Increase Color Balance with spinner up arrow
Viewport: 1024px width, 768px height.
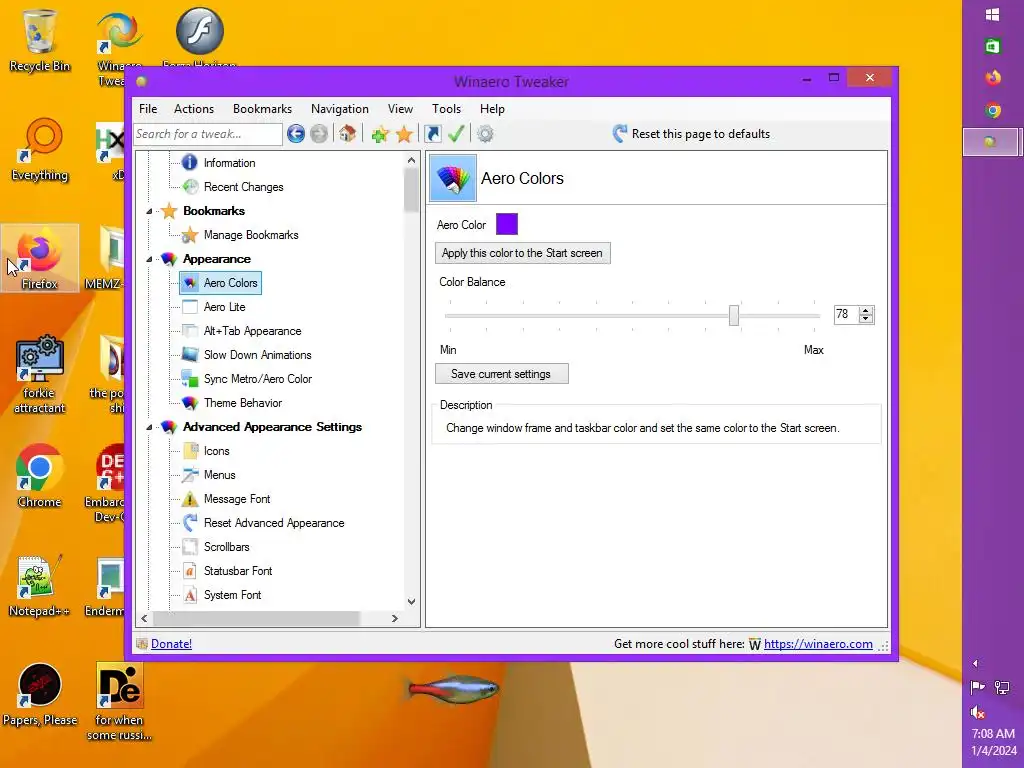(866, 311)
